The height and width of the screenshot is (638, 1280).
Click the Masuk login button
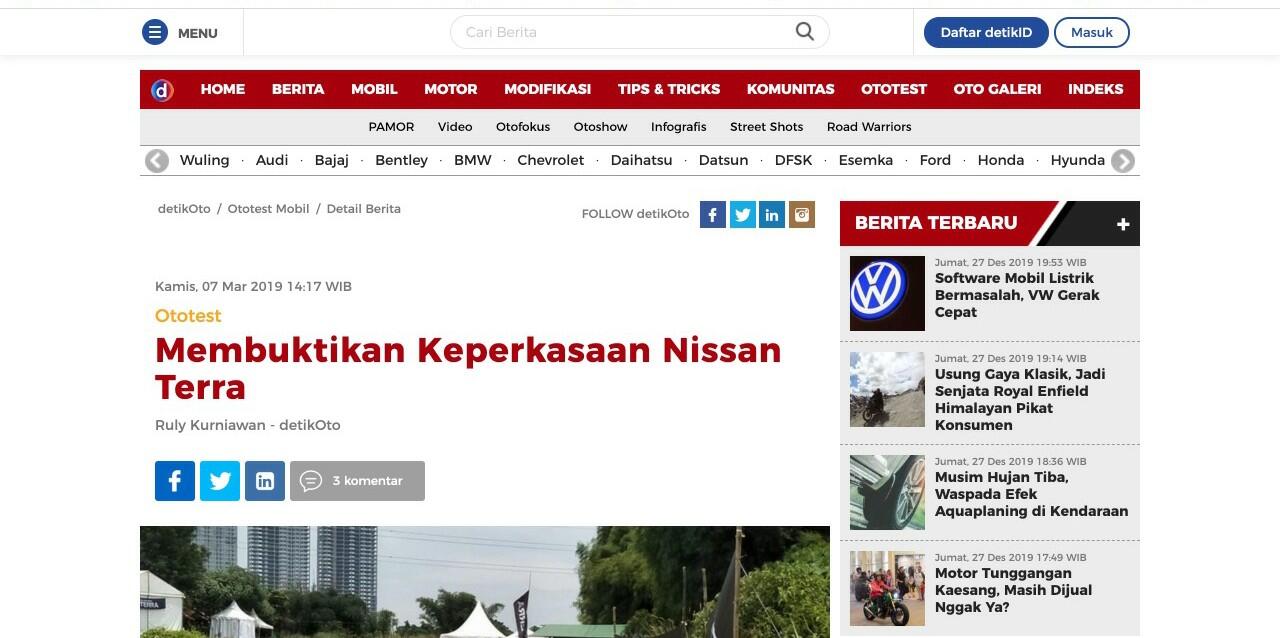(x=1092, y=32)
